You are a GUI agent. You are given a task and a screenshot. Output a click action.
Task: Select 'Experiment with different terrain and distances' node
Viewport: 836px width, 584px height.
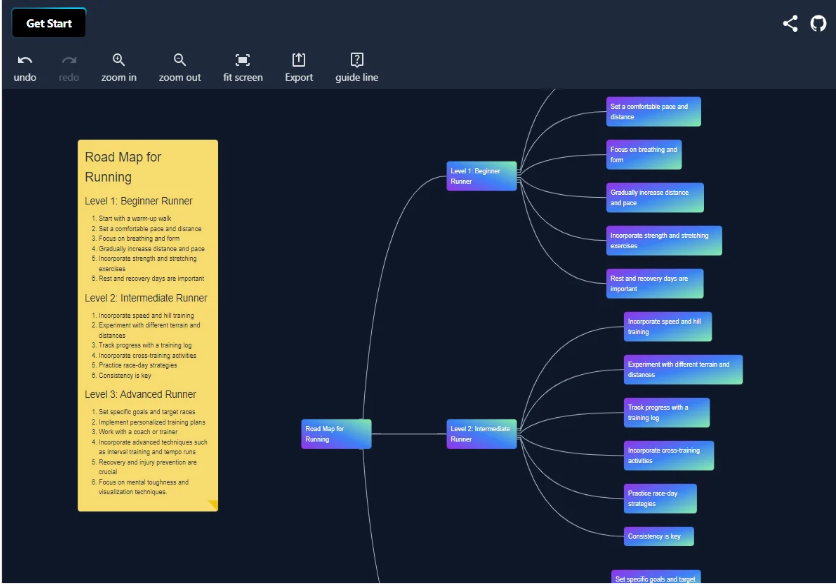(x=683, y=370)
